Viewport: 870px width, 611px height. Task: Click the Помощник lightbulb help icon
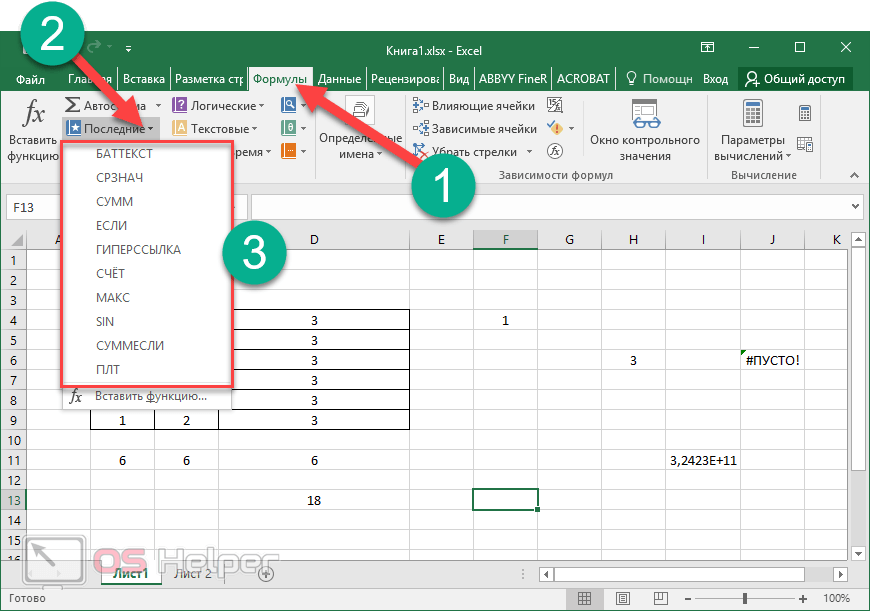click(631, 78)
